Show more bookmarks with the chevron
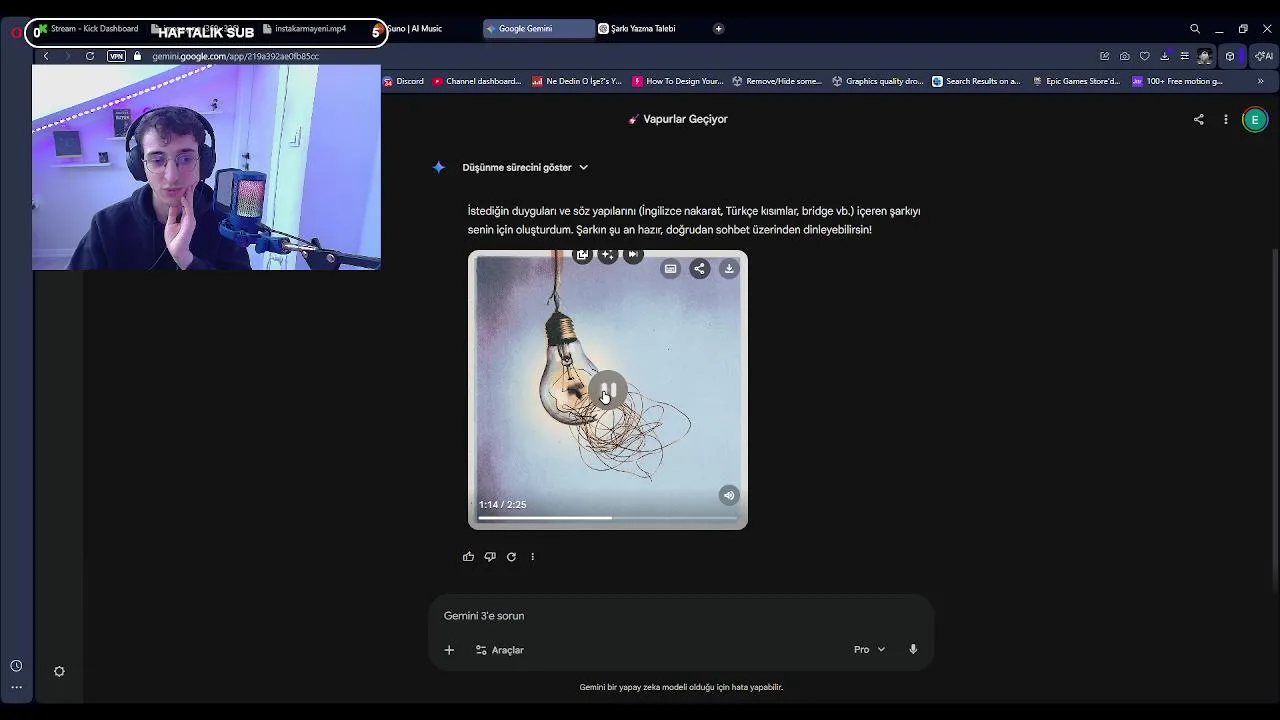 [1260, 81]
